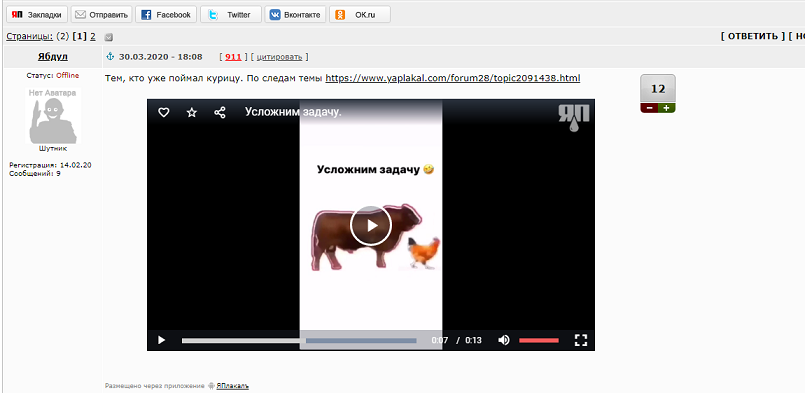This screenshot has height=393, width=805.
Task: Click the Статус: Offline label
Action: tap(53, 76)
